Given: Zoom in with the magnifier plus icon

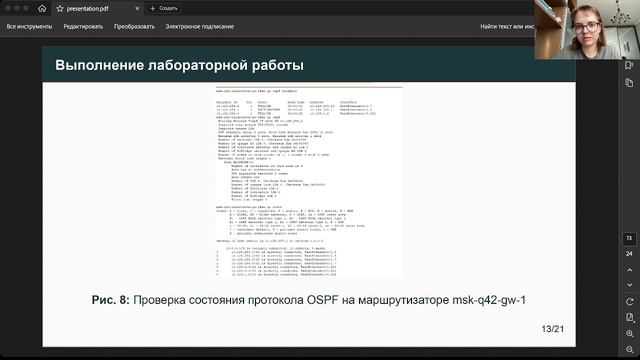Looking at the screenshot, I should [629, 333].
